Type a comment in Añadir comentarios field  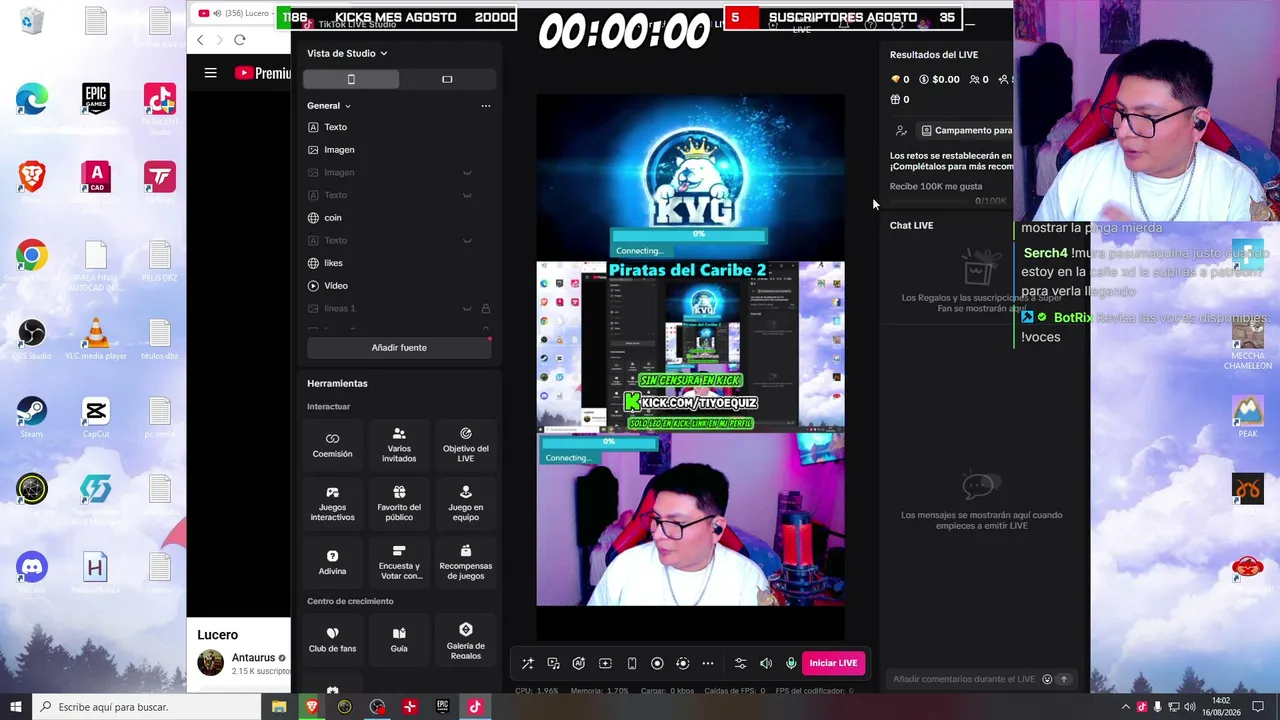click(x=964, y=679)
